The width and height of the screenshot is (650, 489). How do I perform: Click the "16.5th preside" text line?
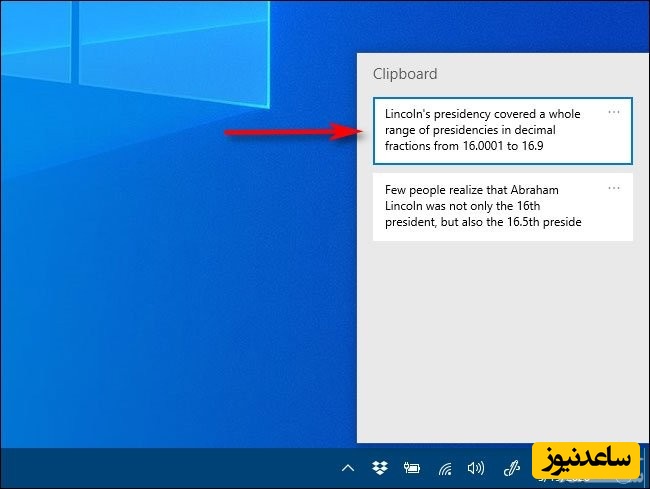(483, 222)
